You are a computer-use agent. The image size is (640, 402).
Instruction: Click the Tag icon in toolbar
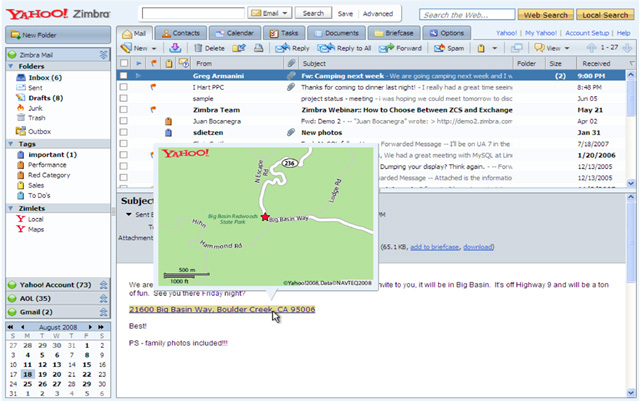(481, 49)
